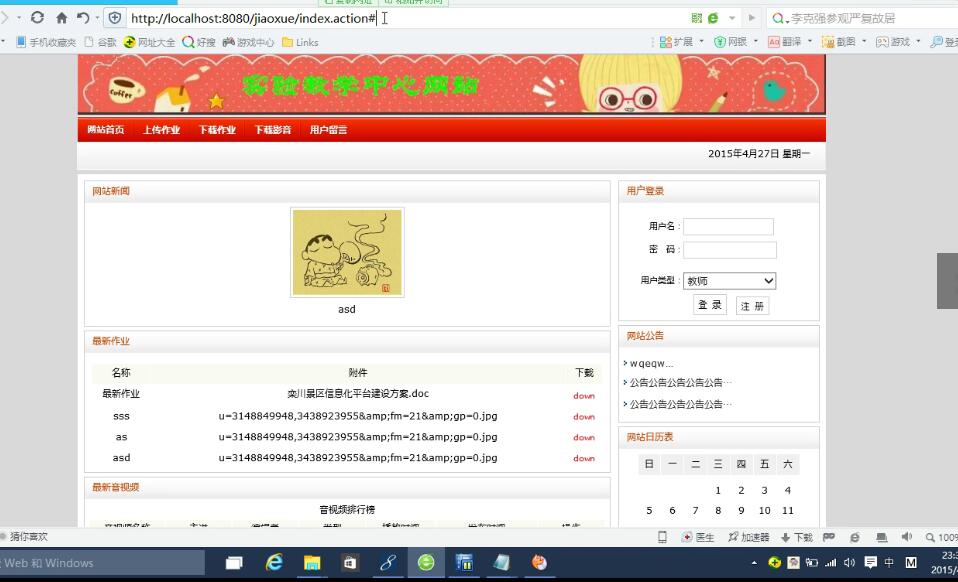This screenshot has height=582, width=958.
Task: Open the 网站首页 navigation menu item
Action: coord(106,129)
